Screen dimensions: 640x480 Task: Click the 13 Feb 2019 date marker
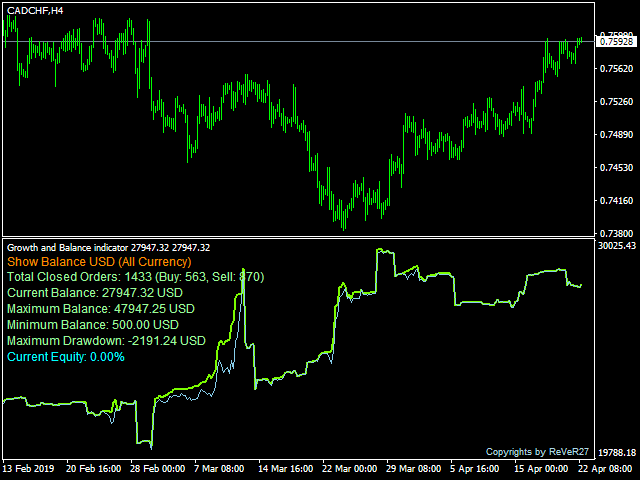tap(29, 469)
